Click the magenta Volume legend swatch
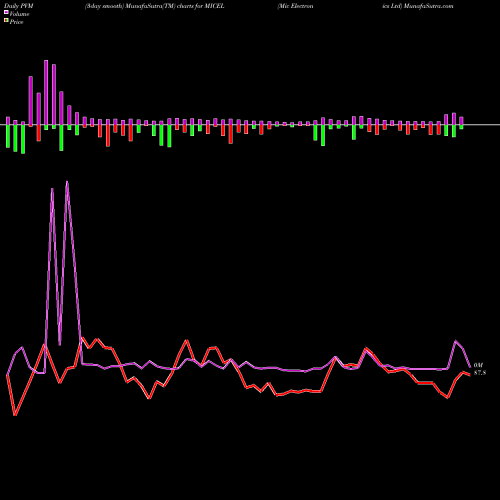 (x=6, y=13)
